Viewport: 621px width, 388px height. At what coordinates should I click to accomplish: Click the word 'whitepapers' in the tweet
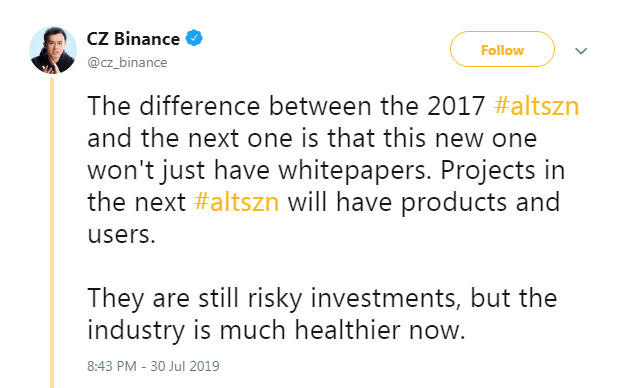(x=354, y=171)
